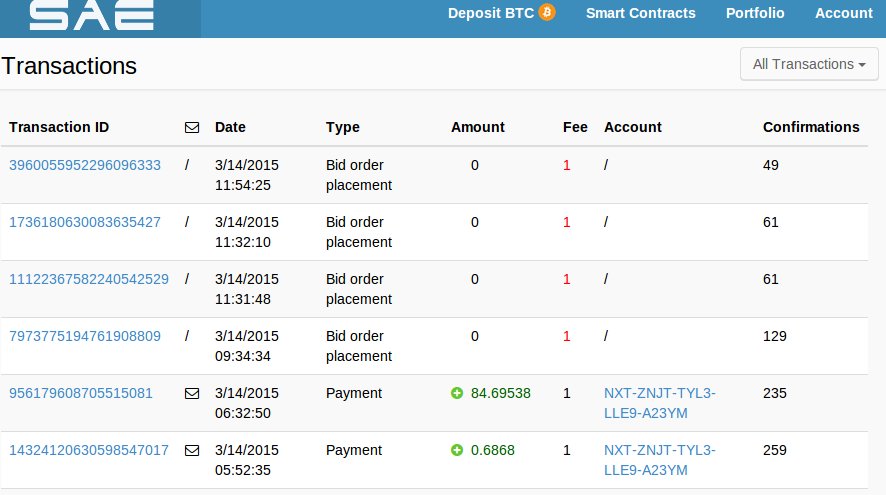Open the message icon on payment 14324120630598547017
This screenshot has width=886, height=495.
pos(192,450)
